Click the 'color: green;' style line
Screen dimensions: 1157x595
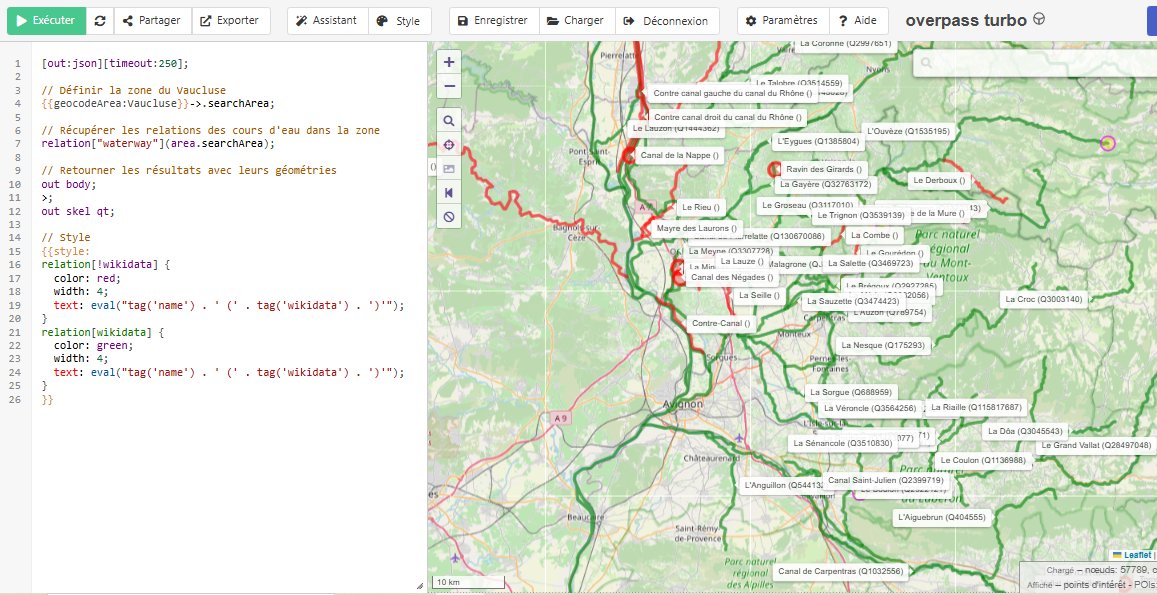click(93, 346)
